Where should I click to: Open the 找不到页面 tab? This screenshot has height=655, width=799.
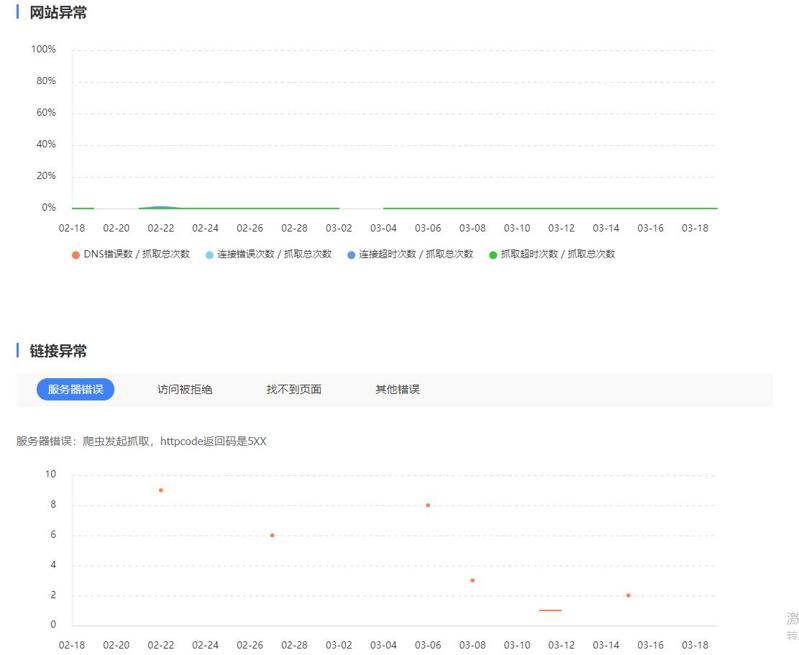click(294, 389)
